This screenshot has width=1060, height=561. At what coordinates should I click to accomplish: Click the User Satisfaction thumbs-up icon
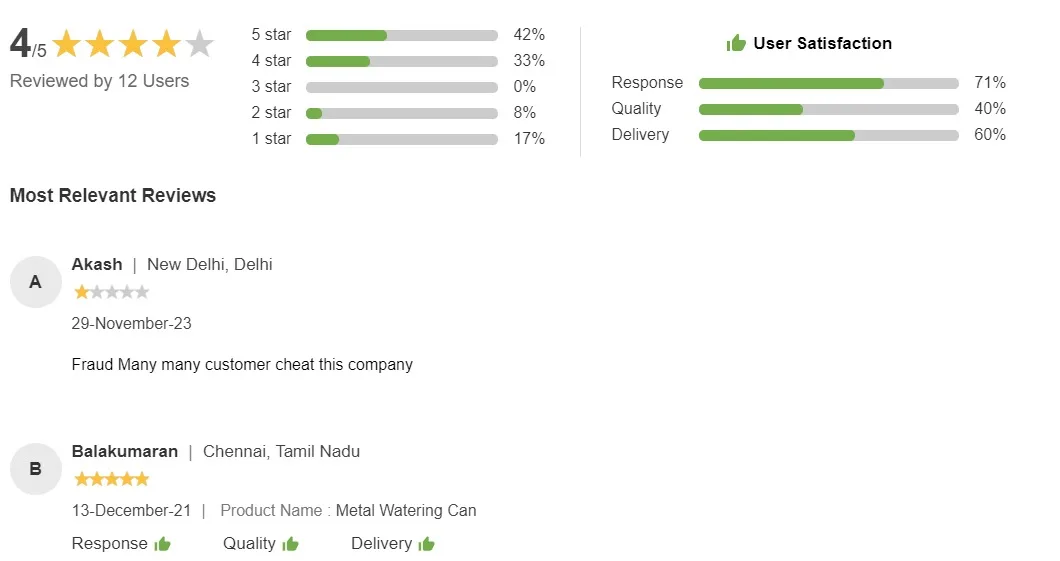click(x=736, y=43)
